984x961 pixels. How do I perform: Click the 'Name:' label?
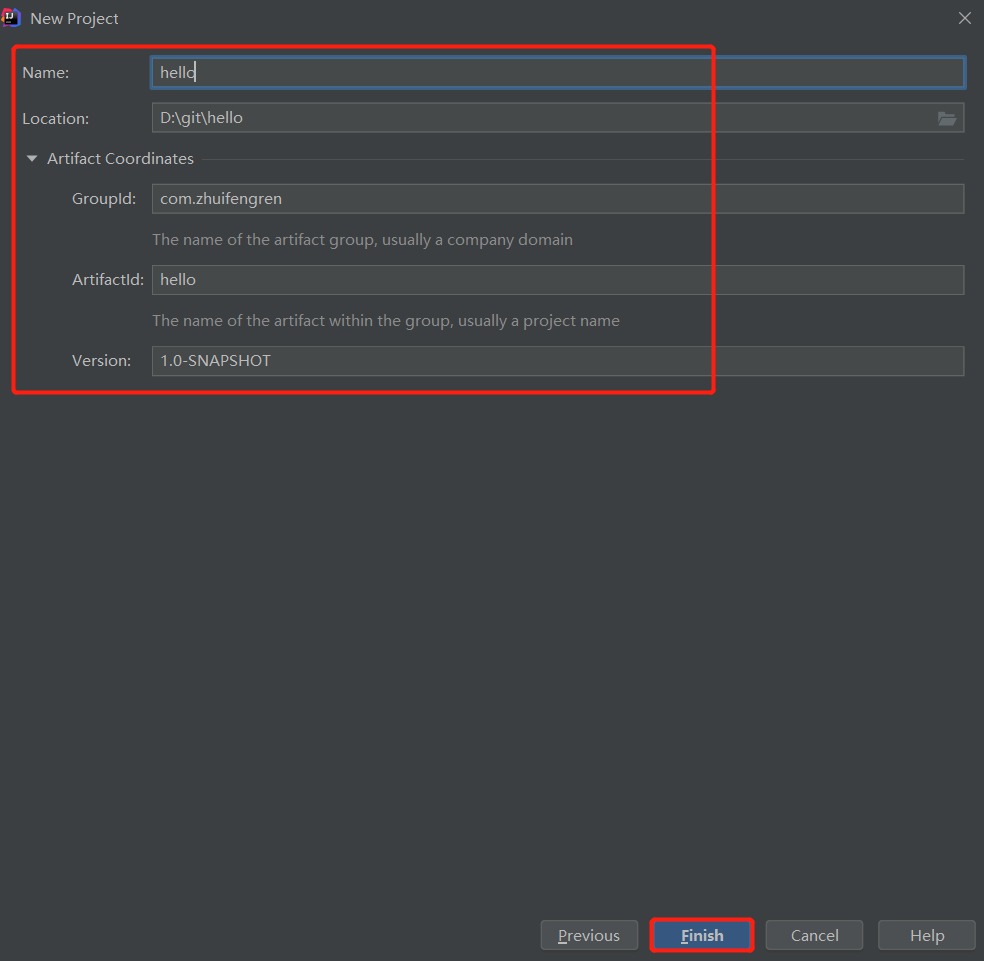click(46, 73)
